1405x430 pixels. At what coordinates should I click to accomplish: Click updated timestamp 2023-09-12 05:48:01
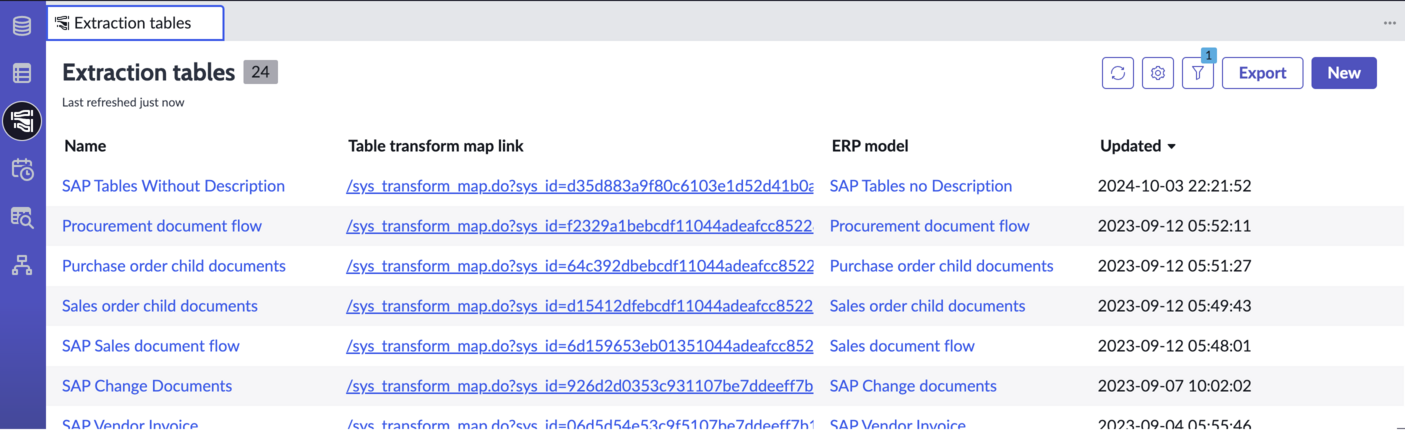point(1174,346)
